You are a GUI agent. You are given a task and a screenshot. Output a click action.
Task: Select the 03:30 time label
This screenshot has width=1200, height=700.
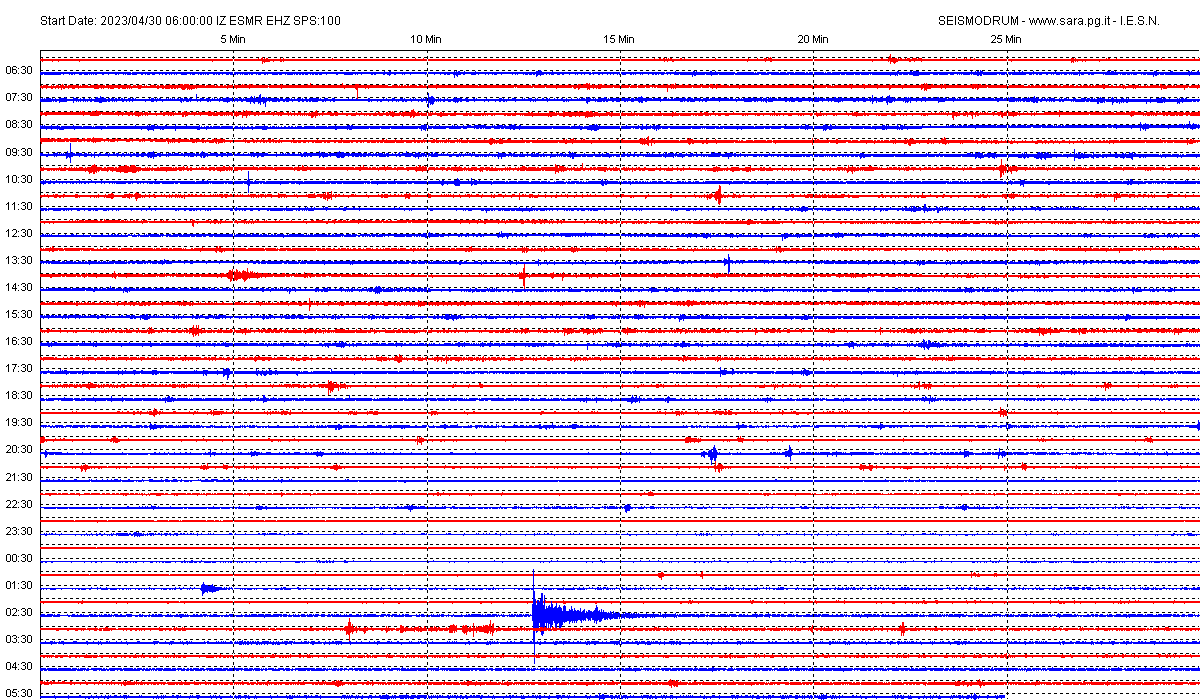coord(19,640)
